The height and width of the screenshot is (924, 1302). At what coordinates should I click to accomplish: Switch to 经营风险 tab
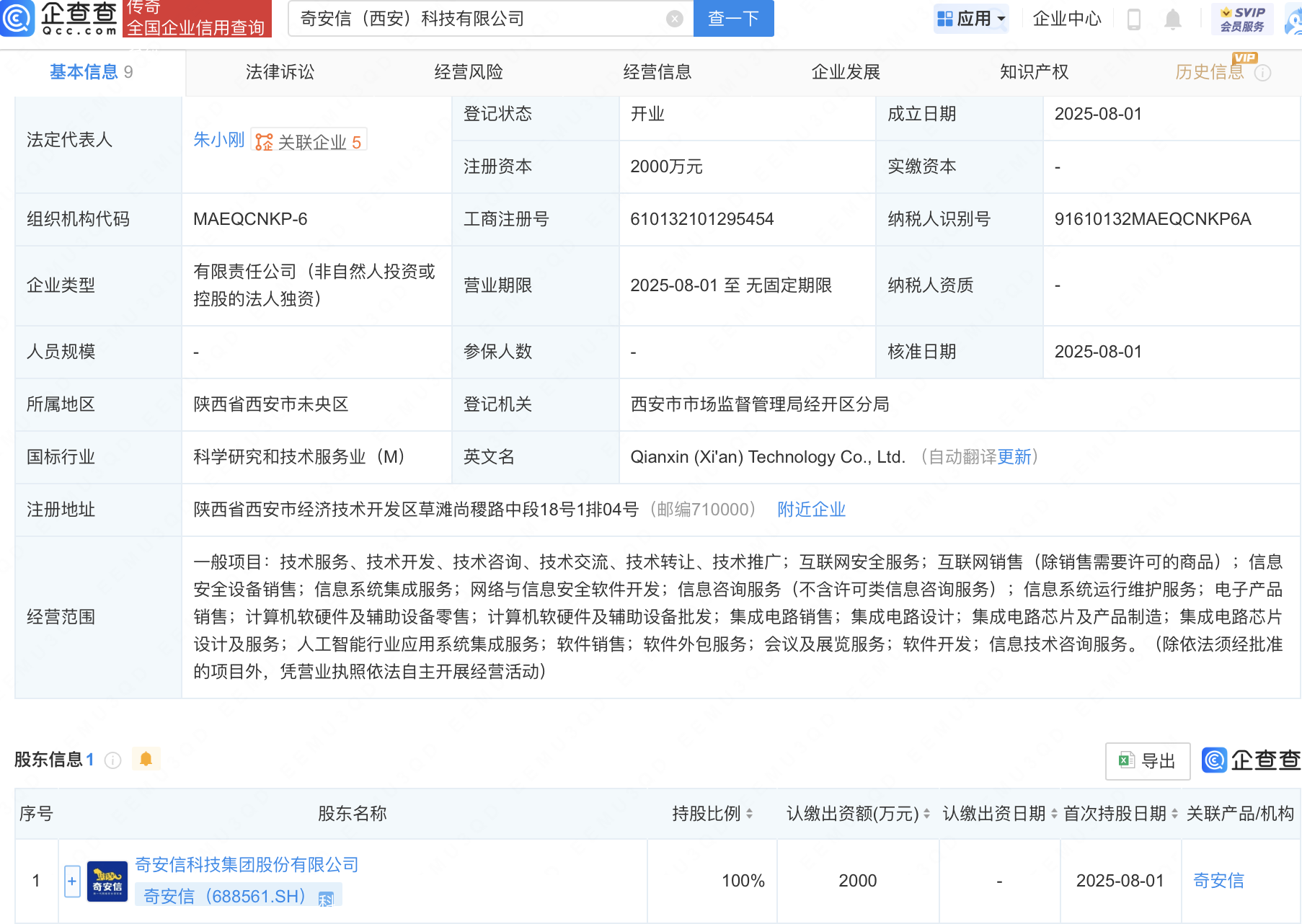coord(469,72)
